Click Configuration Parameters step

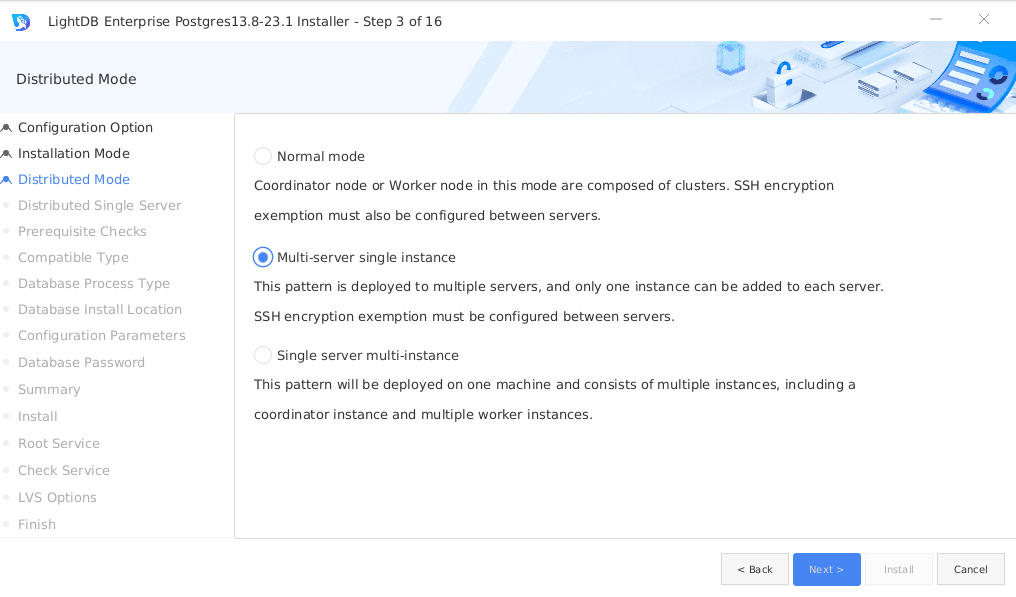coord(102,335)
